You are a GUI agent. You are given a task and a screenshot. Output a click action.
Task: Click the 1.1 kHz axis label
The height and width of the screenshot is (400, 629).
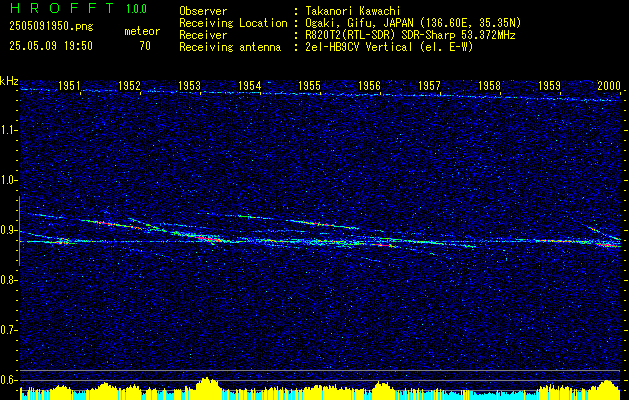tap(7, 130)
